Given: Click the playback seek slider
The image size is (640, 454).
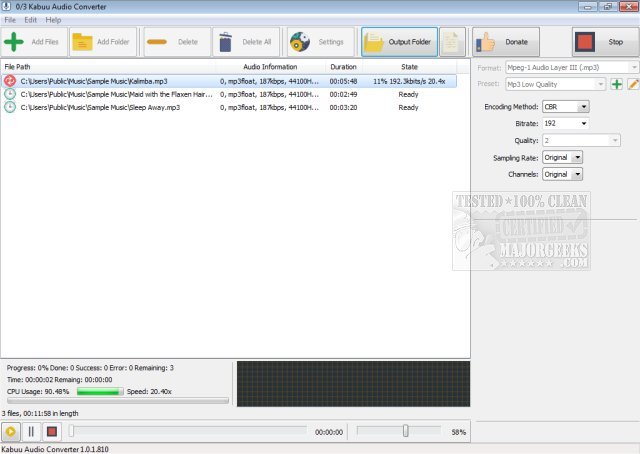Looking at the screenshot, I should (x=188, y=431).
